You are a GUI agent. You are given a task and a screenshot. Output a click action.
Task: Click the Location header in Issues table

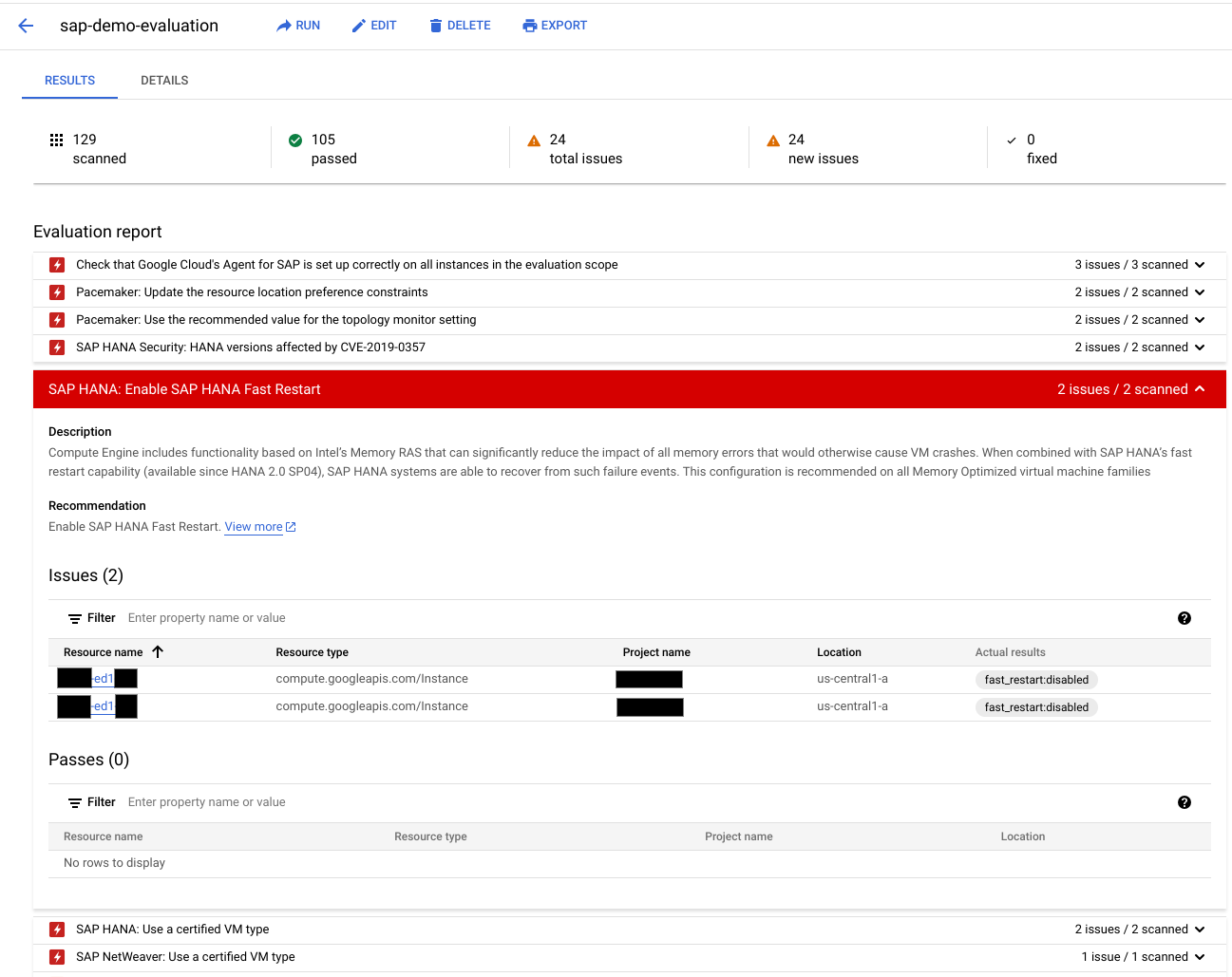point(839,652)
